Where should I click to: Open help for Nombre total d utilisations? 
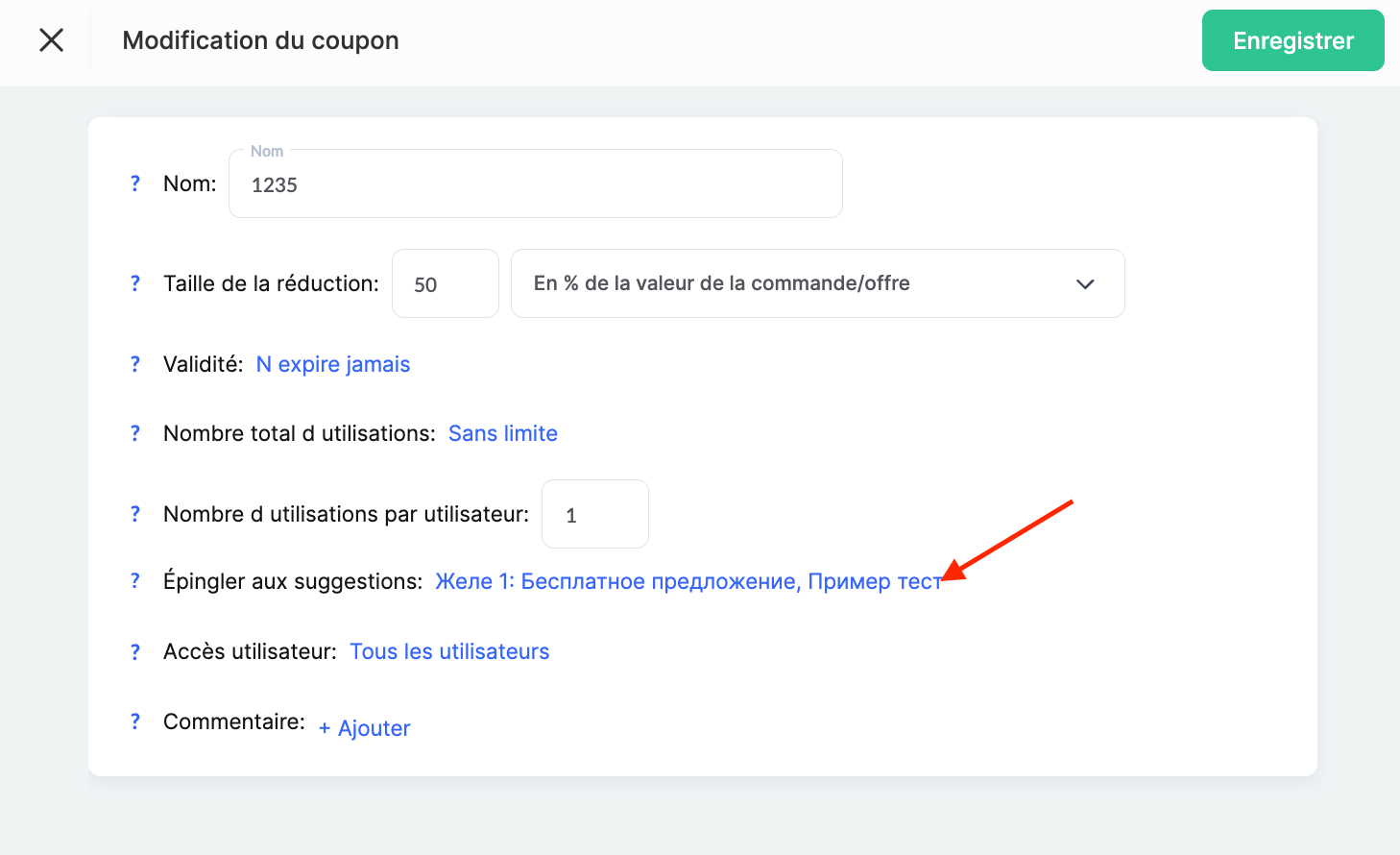(x=135, y=433)
